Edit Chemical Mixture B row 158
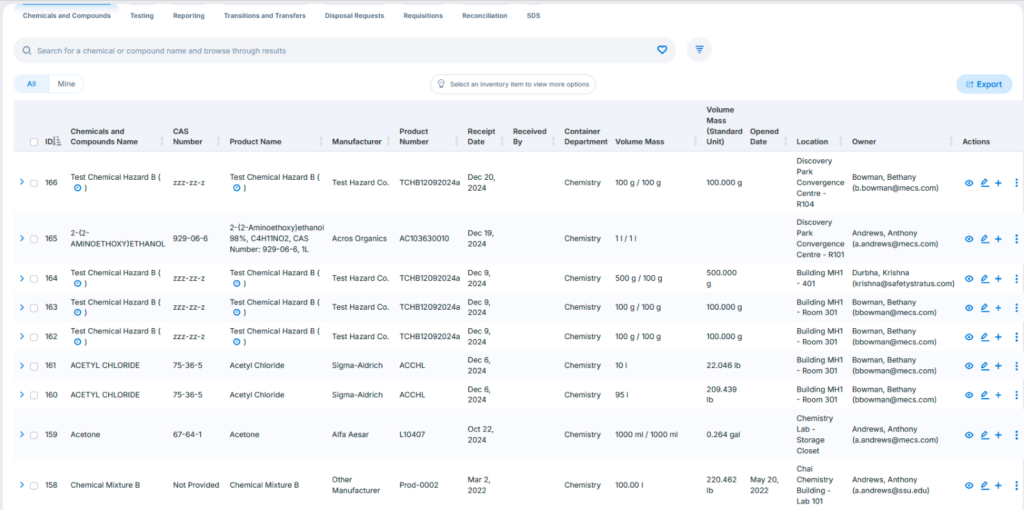Image resolution: width=1024 pixels, height=510 pixels. [x=985, y=485]
